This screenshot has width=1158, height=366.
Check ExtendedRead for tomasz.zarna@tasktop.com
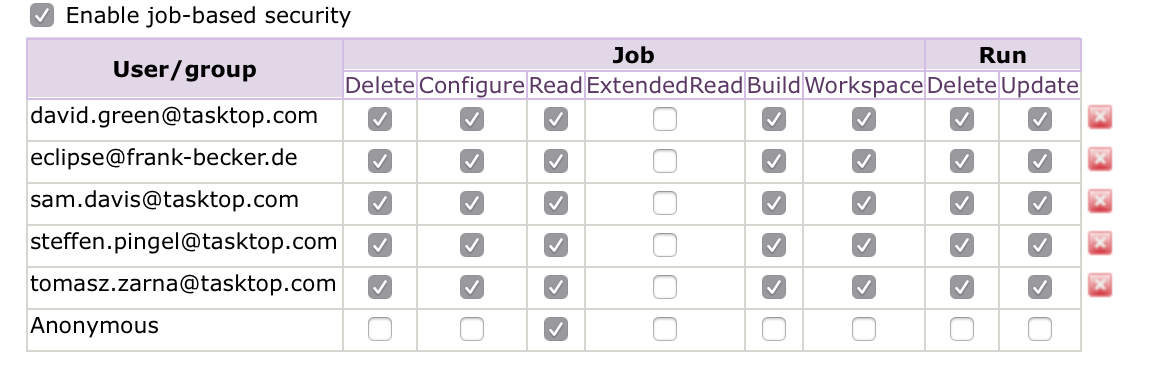pyautogui.click(x=665, y=287)
